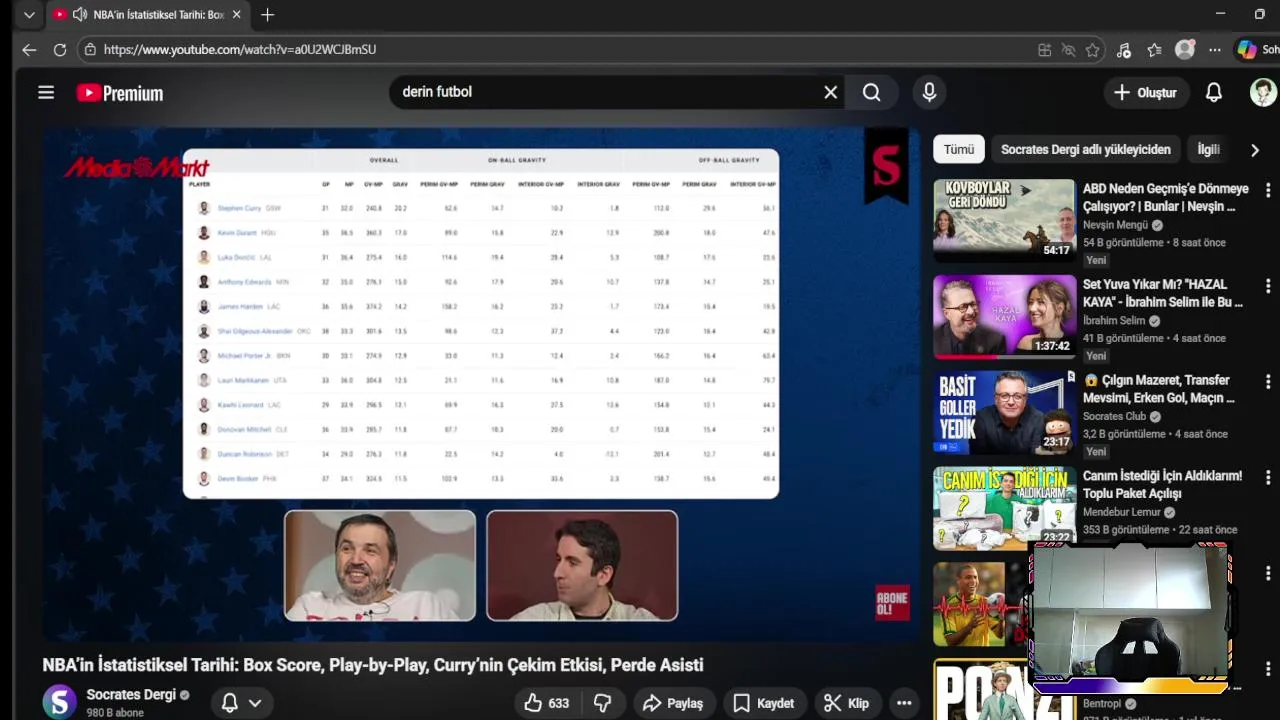This screenshot has width=1280, height=720.
Task: Click in the derin futbol search field
Action: [x=605, y=92]
